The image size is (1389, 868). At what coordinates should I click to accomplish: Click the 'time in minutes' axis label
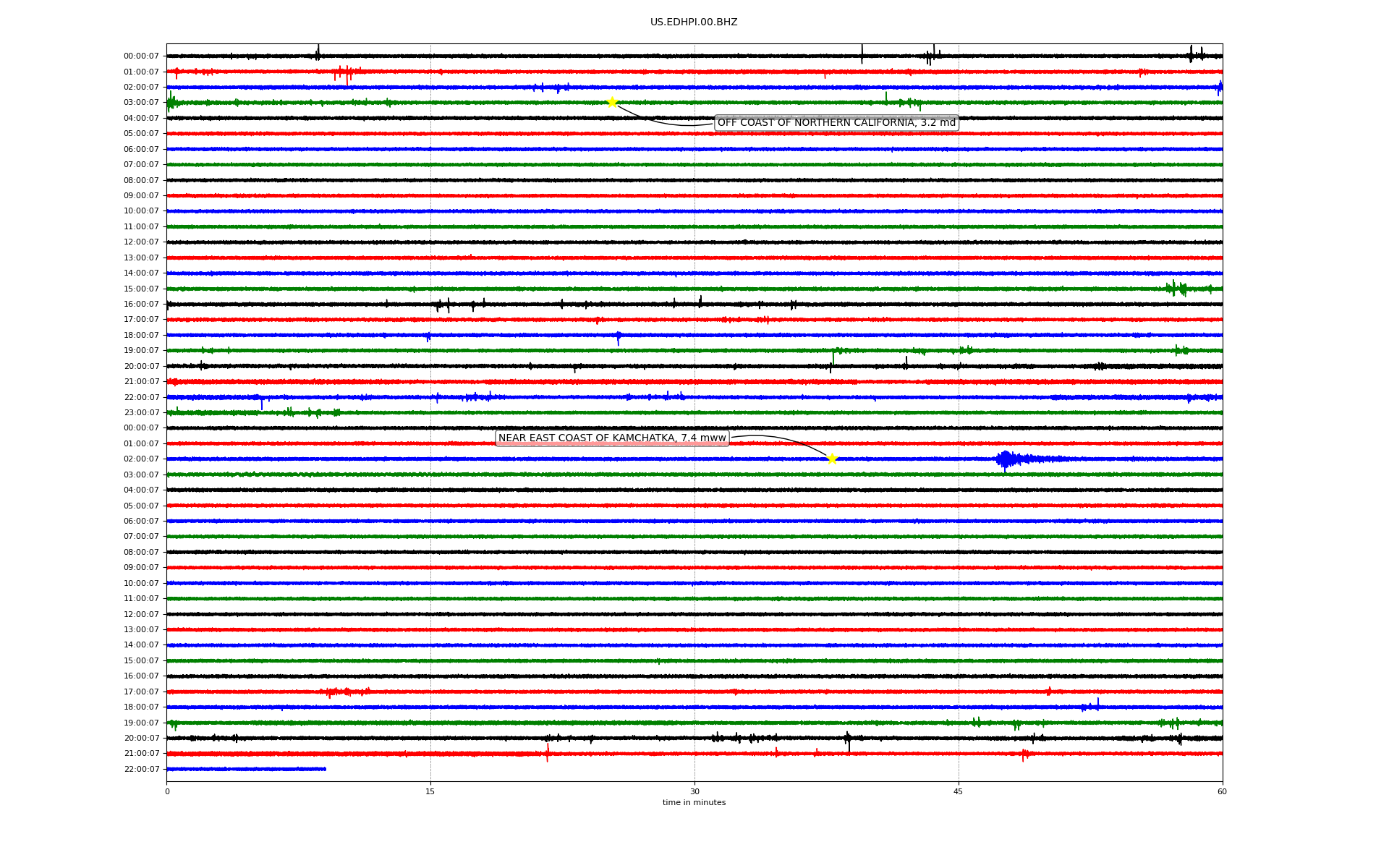tap(694, 803)
